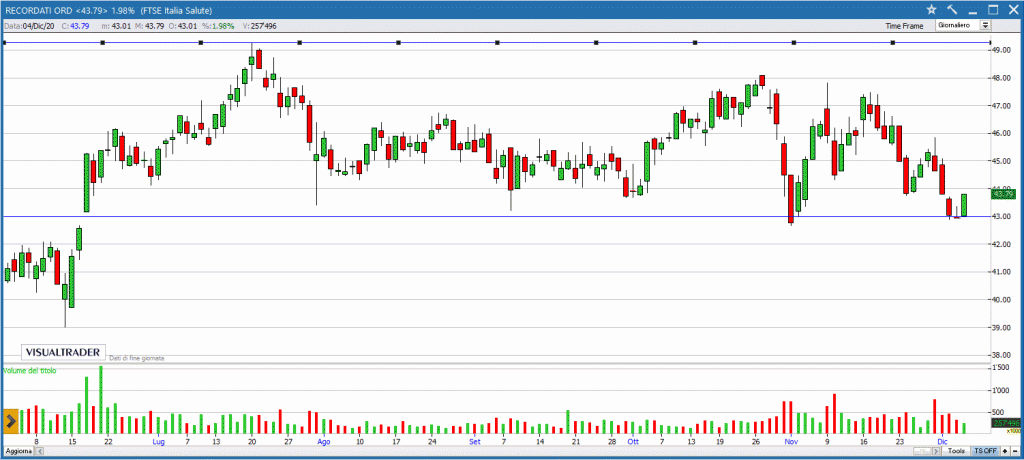The image size is (1024, 460).
Task: Zoom in chart with plus button
Action: click(x=1005, y=451)
